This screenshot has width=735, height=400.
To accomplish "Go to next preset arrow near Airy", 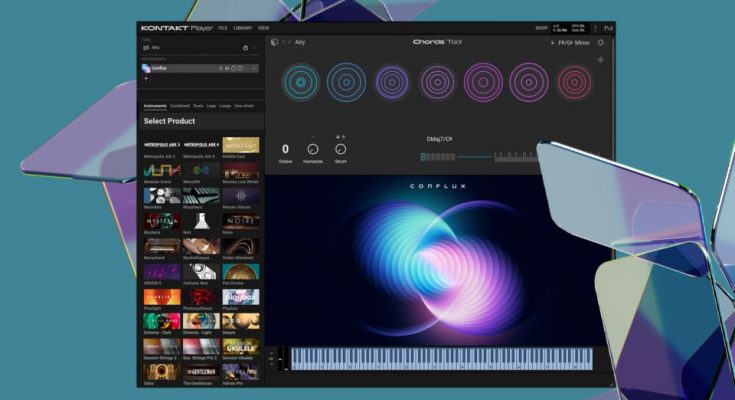I will (289, 42).
